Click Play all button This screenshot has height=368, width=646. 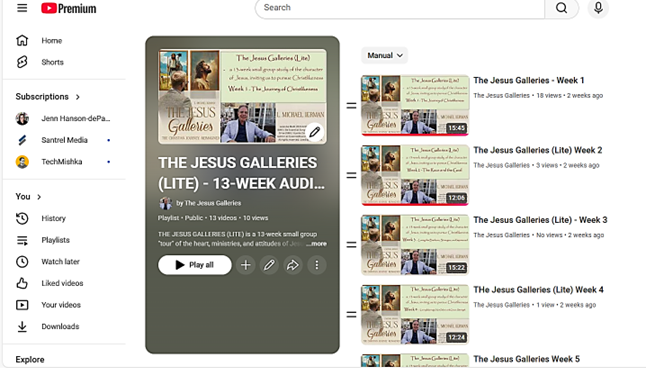pos(195,265)
